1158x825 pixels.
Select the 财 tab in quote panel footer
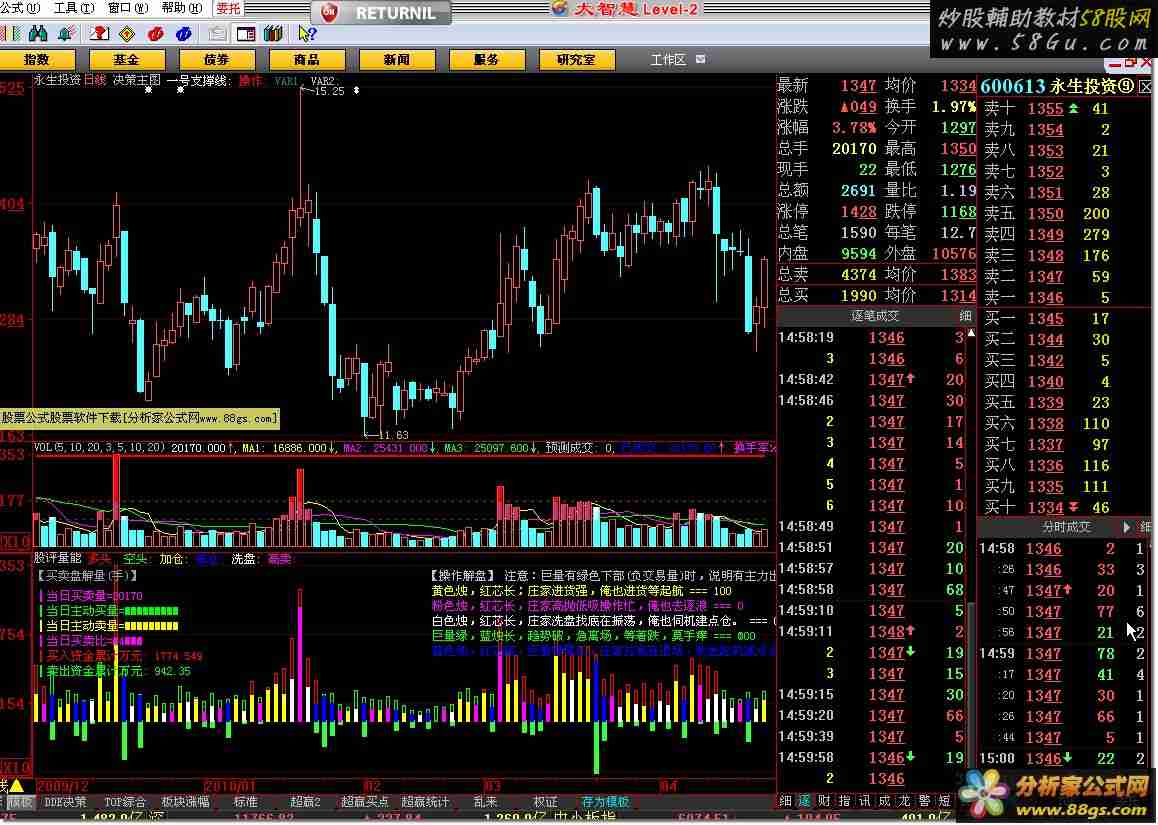pos(825,801)
